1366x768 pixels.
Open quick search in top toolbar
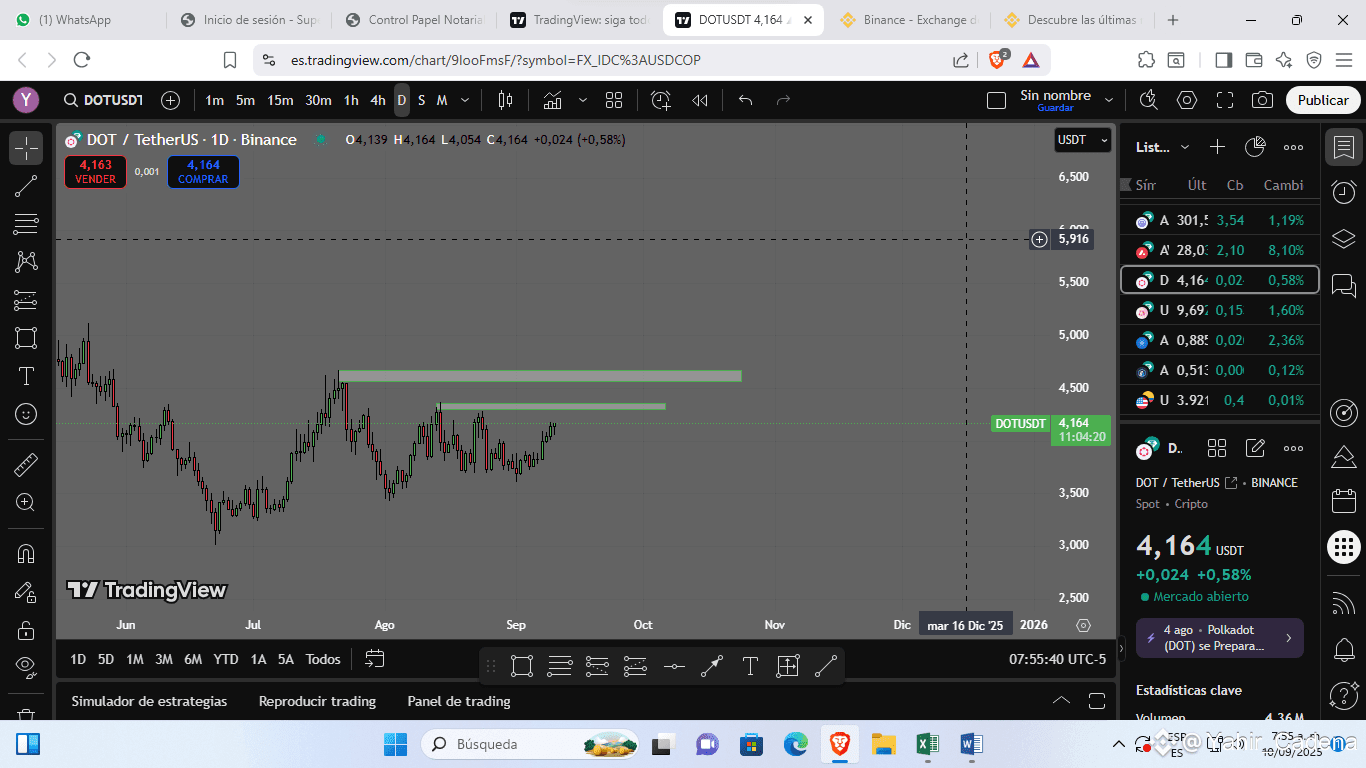(x=1148, y=100)
